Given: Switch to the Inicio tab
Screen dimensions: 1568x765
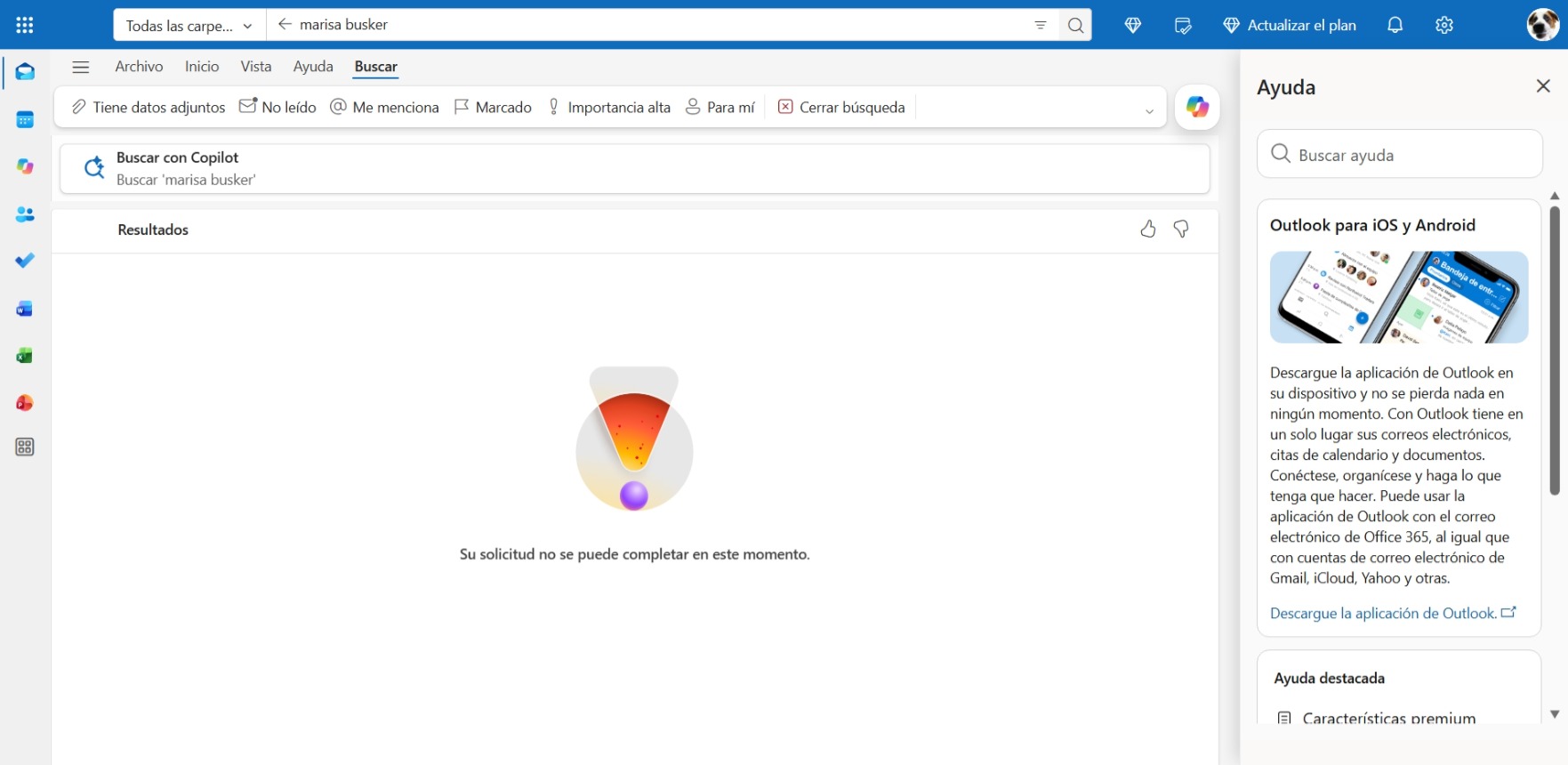Looking at the screenshot, I should (x=202, y=67).
